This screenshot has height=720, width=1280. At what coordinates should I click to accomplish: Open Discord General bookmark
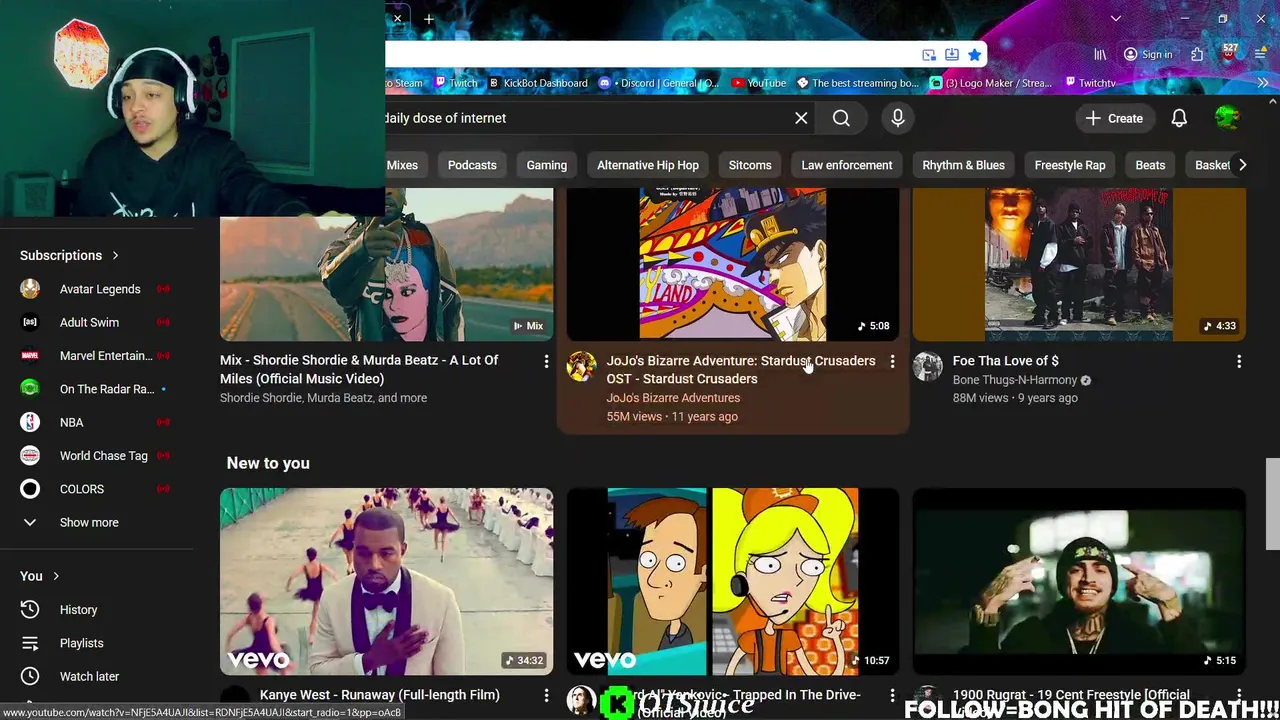tap(660, 83)
